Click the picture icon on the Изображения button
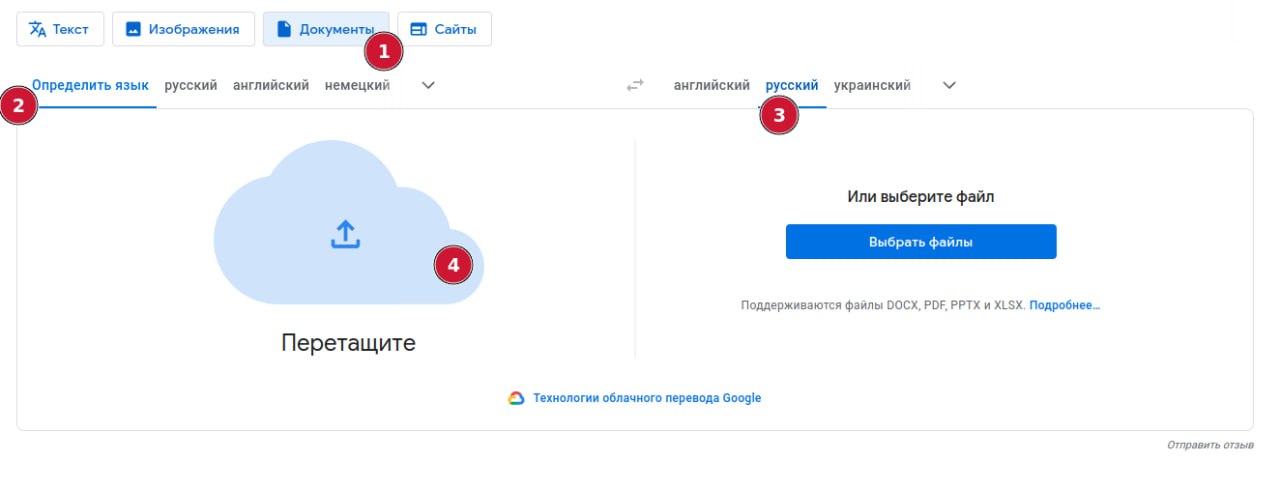This screenshot has height=490, width=1280. pos(133,29)
